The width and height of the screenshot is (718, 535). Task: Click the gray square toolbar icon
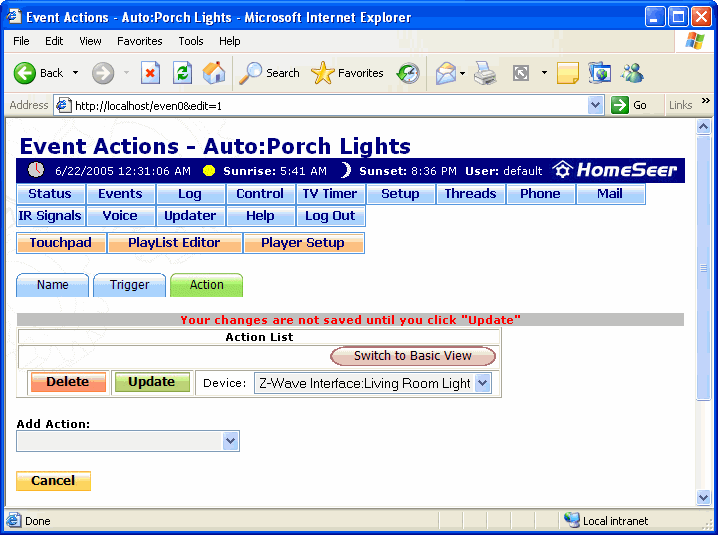(x=521, y=73)
